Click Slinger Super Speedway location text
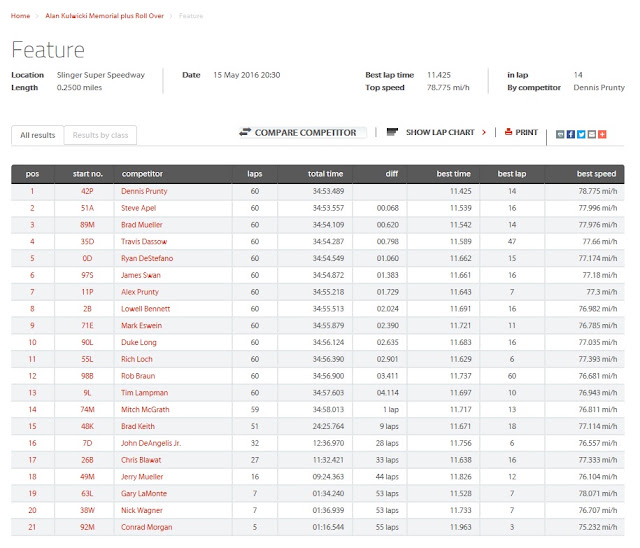This screenshot has height=548, width=640. (x=101, y=75)
